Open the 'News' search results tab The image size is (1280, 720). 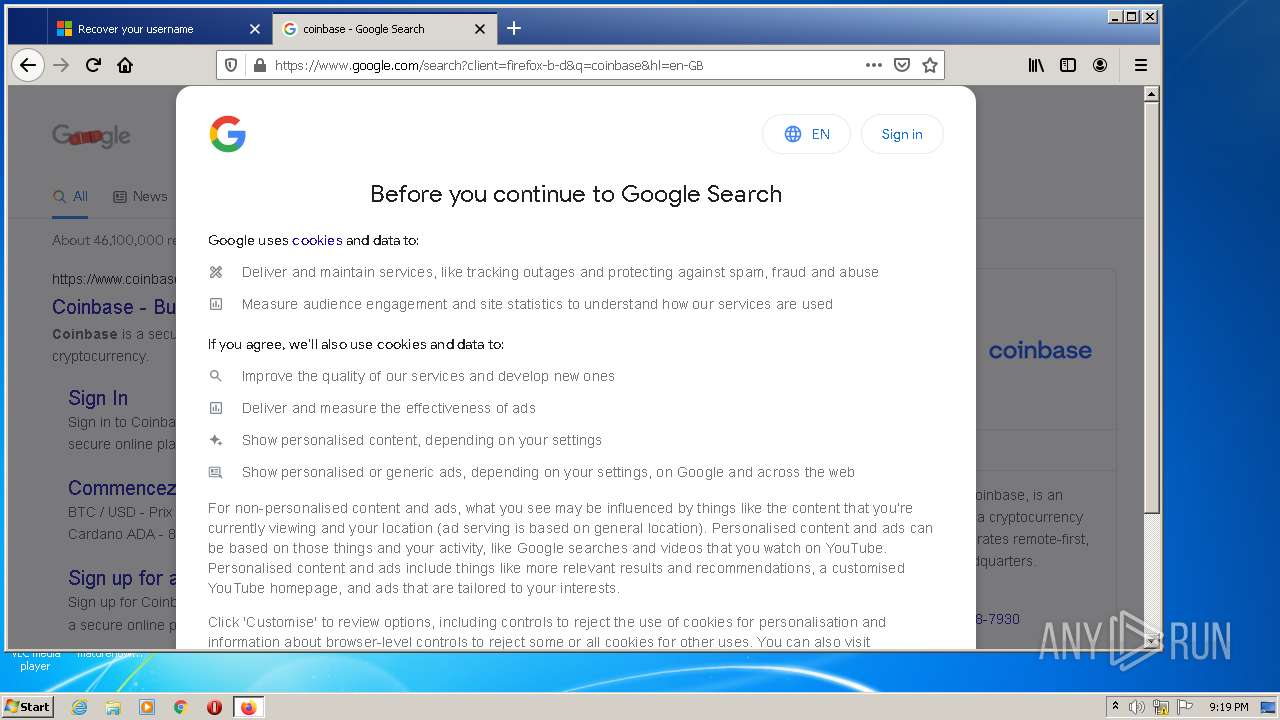click(x=140, y=196)
